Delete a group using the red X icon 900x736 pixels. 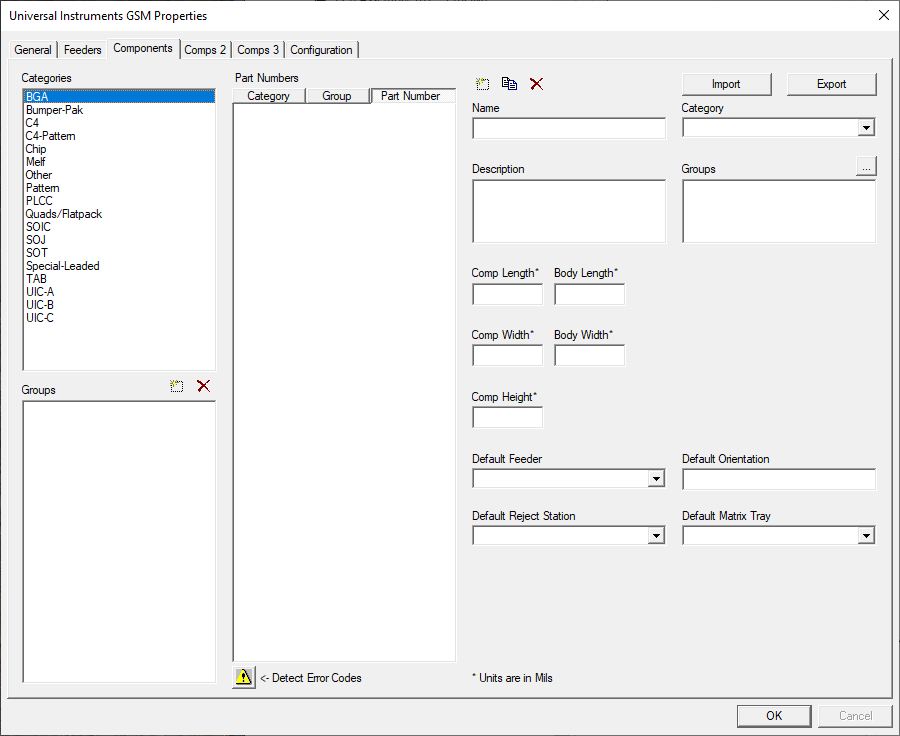click(x=203, y=386)
